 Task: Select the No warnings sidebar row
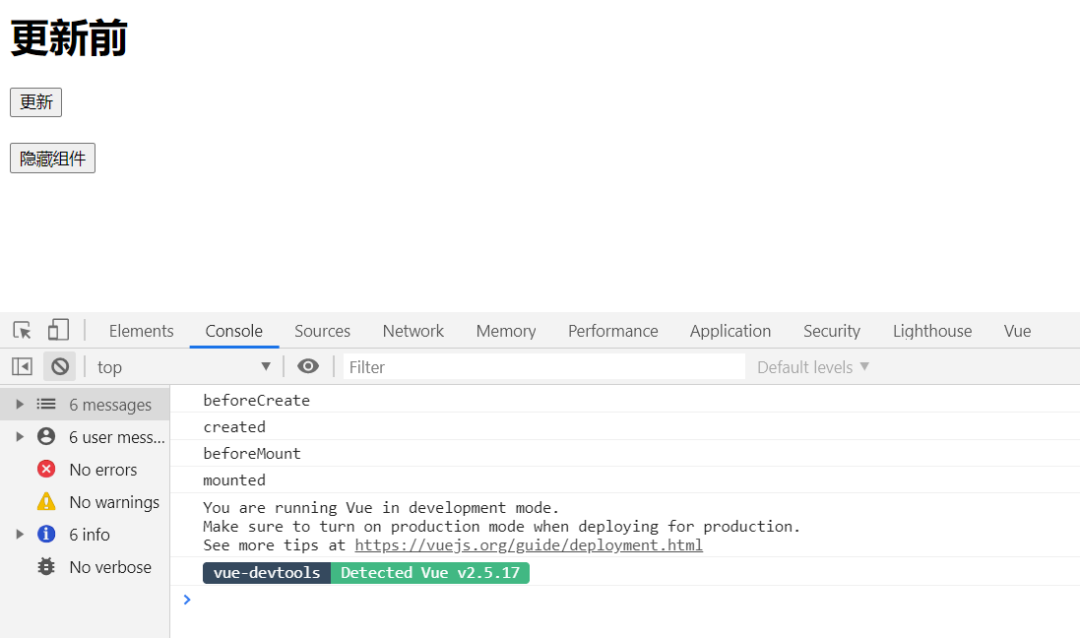[85, 502]
